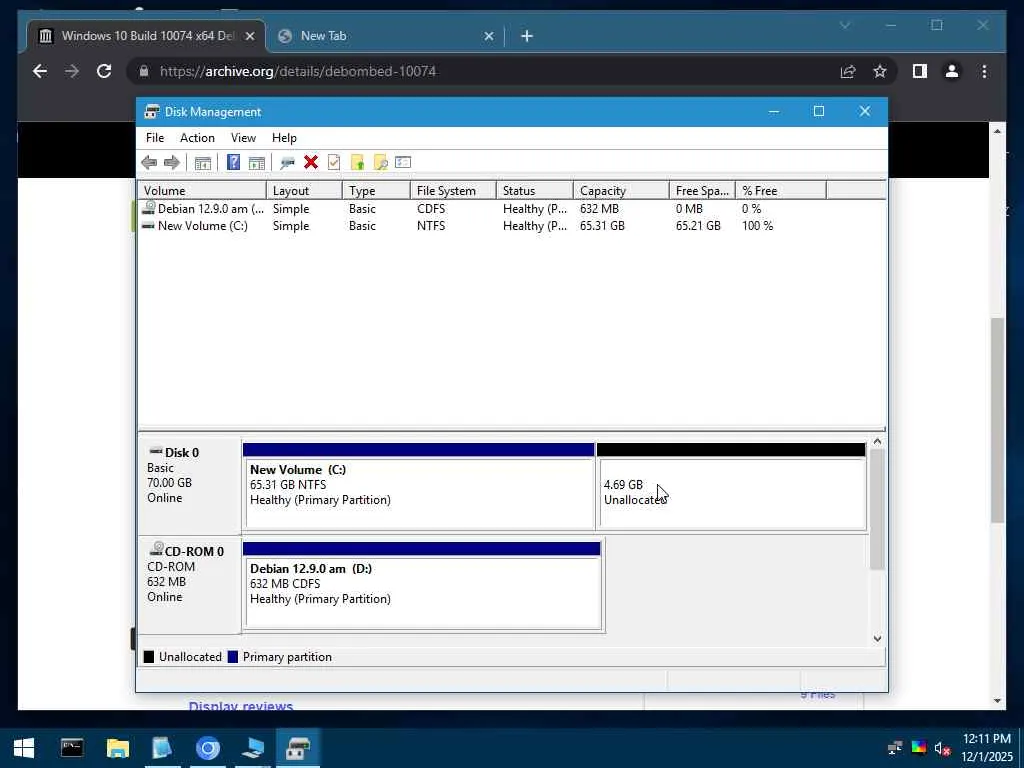Go back using Chrome's back arrow
Viewport: 1024px width, 768px height.
(40, 71)
